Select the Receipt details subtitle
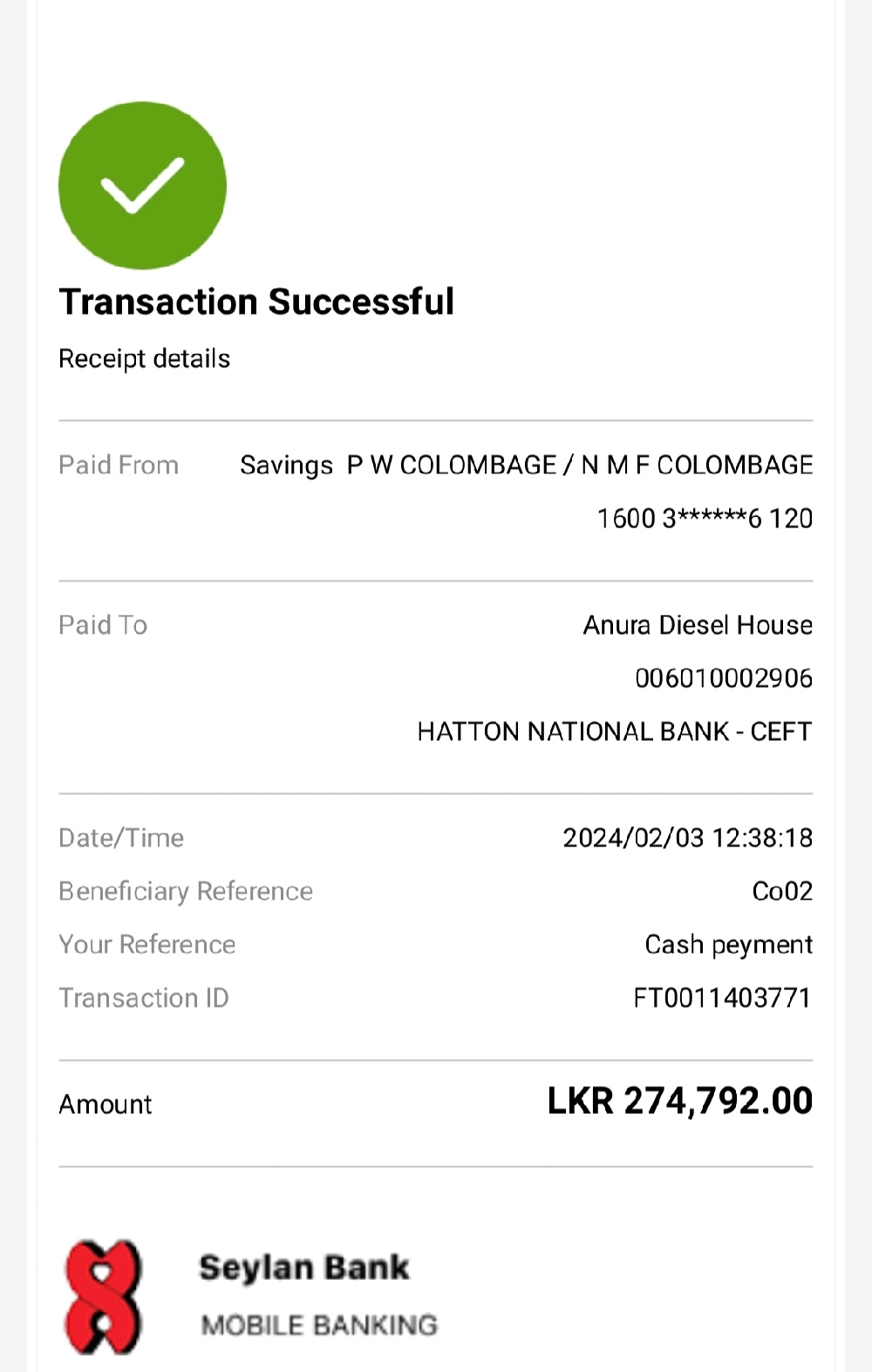This screenshot has height=1372, width=872. (x=144, y=358)
